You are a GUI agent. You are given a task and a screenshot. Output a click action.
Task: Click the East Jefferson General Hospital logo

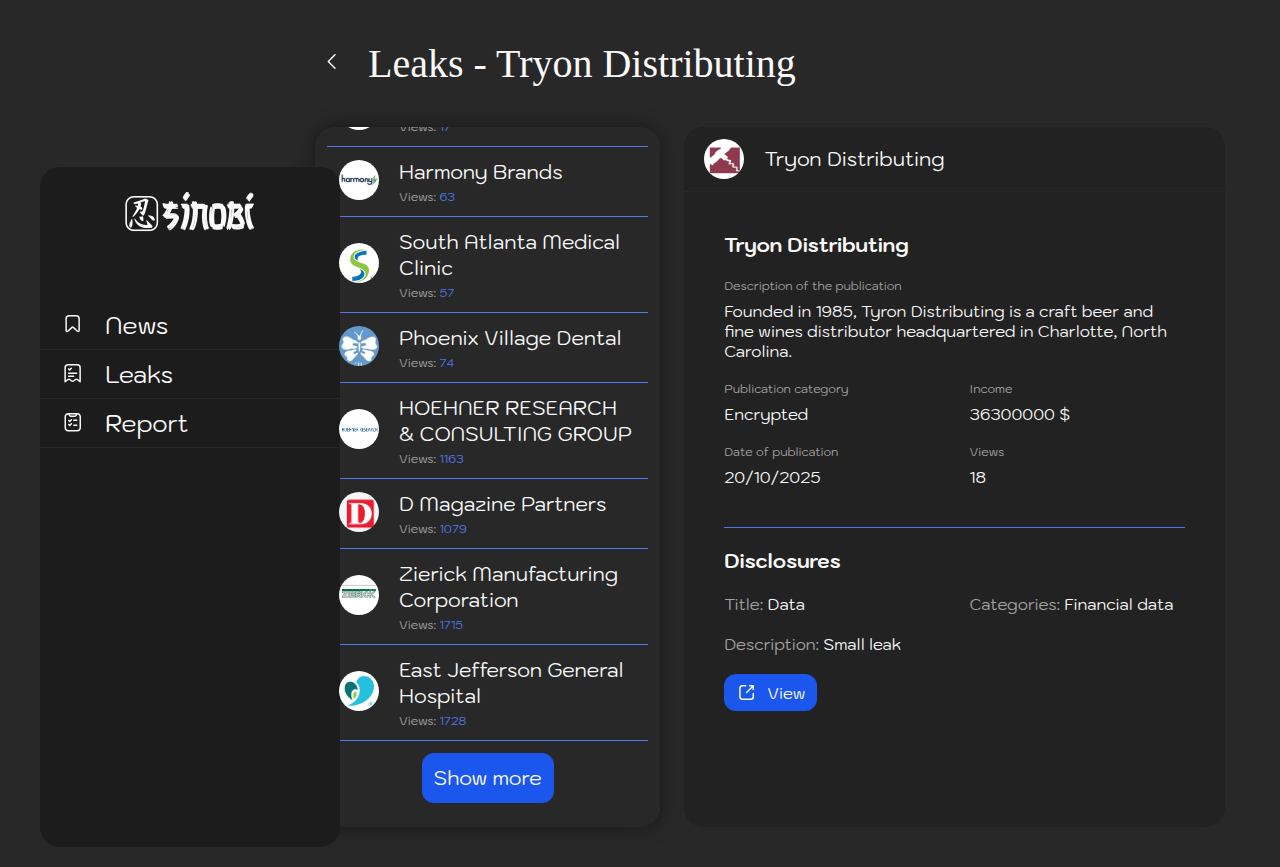coord(359,691)
